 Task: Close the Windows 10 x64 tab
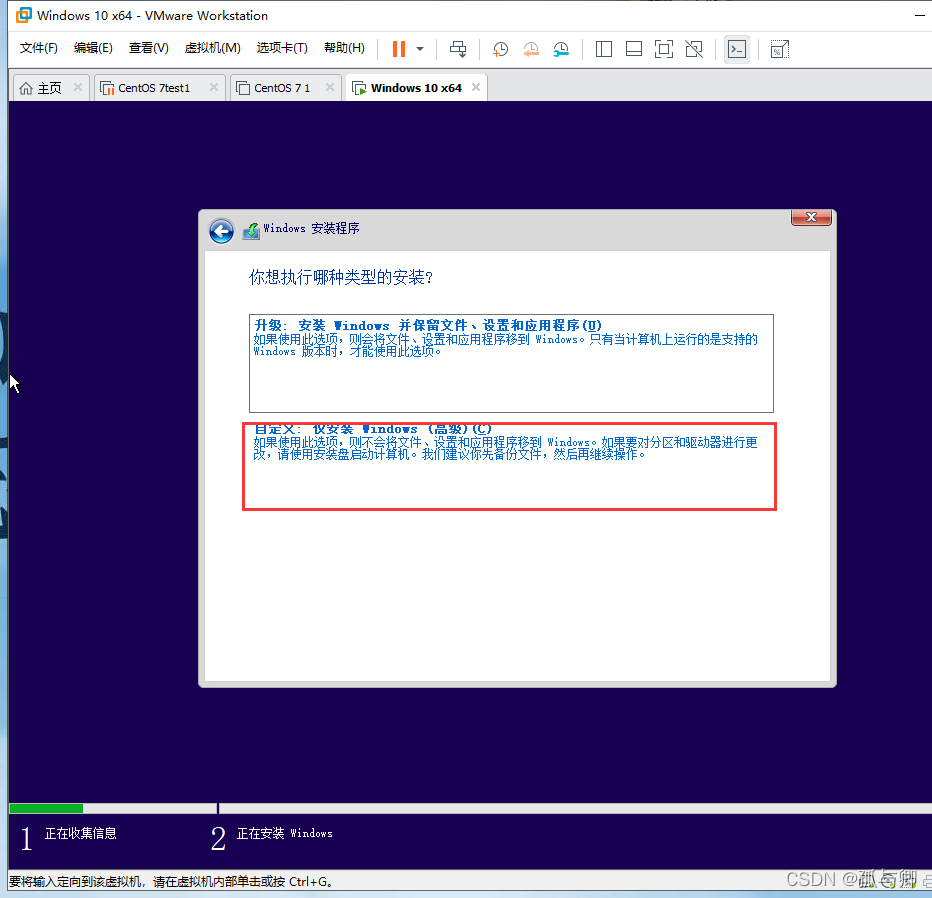pyautogui.click(x=476, y=87)
